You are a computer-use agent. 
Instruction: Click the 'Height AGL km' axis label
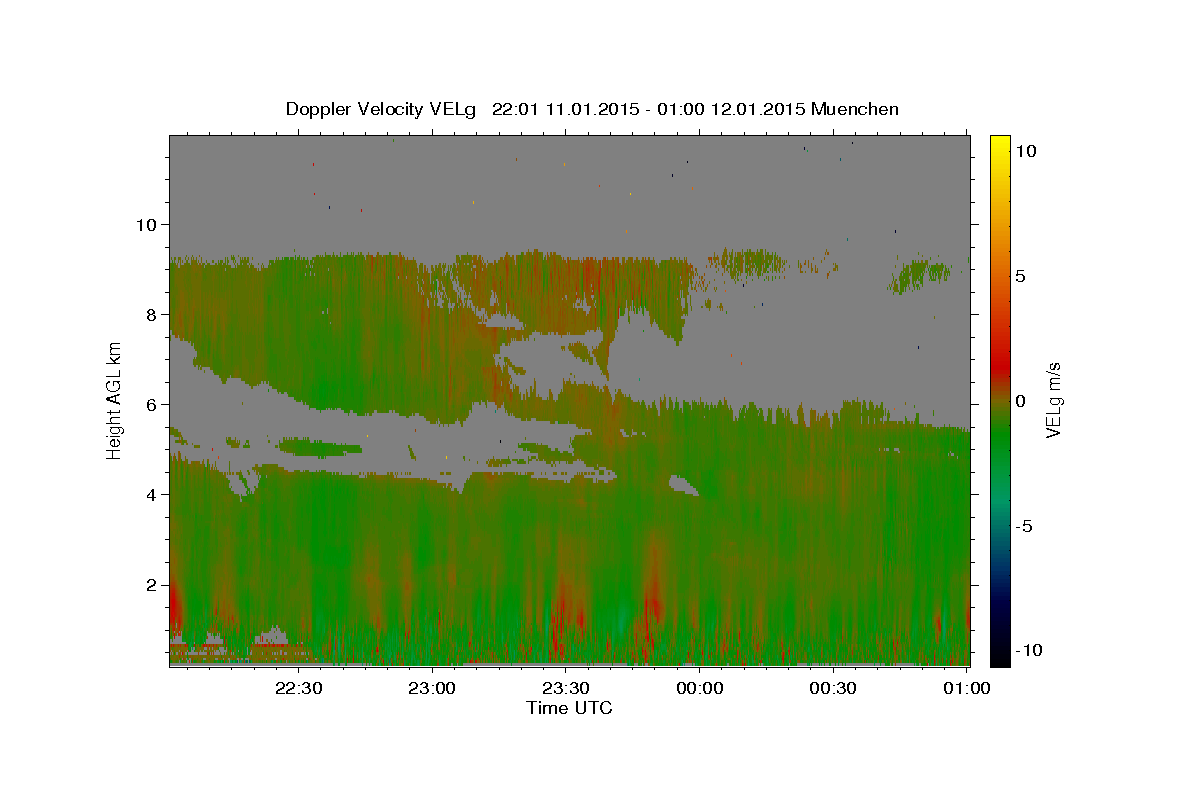point(115,400)
